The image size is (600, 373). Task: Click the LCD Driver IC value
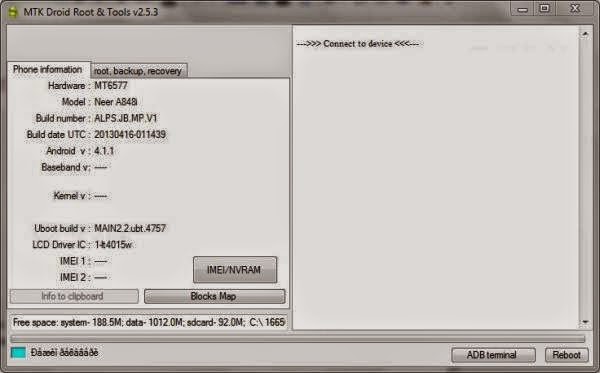pos(113,245)
